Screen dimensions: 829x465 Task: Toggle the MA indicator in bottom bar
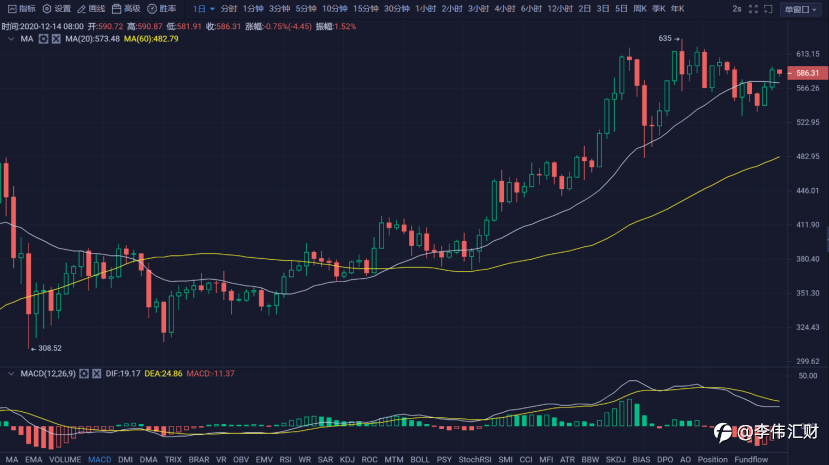pyautogui.click(x=12, y=459)
